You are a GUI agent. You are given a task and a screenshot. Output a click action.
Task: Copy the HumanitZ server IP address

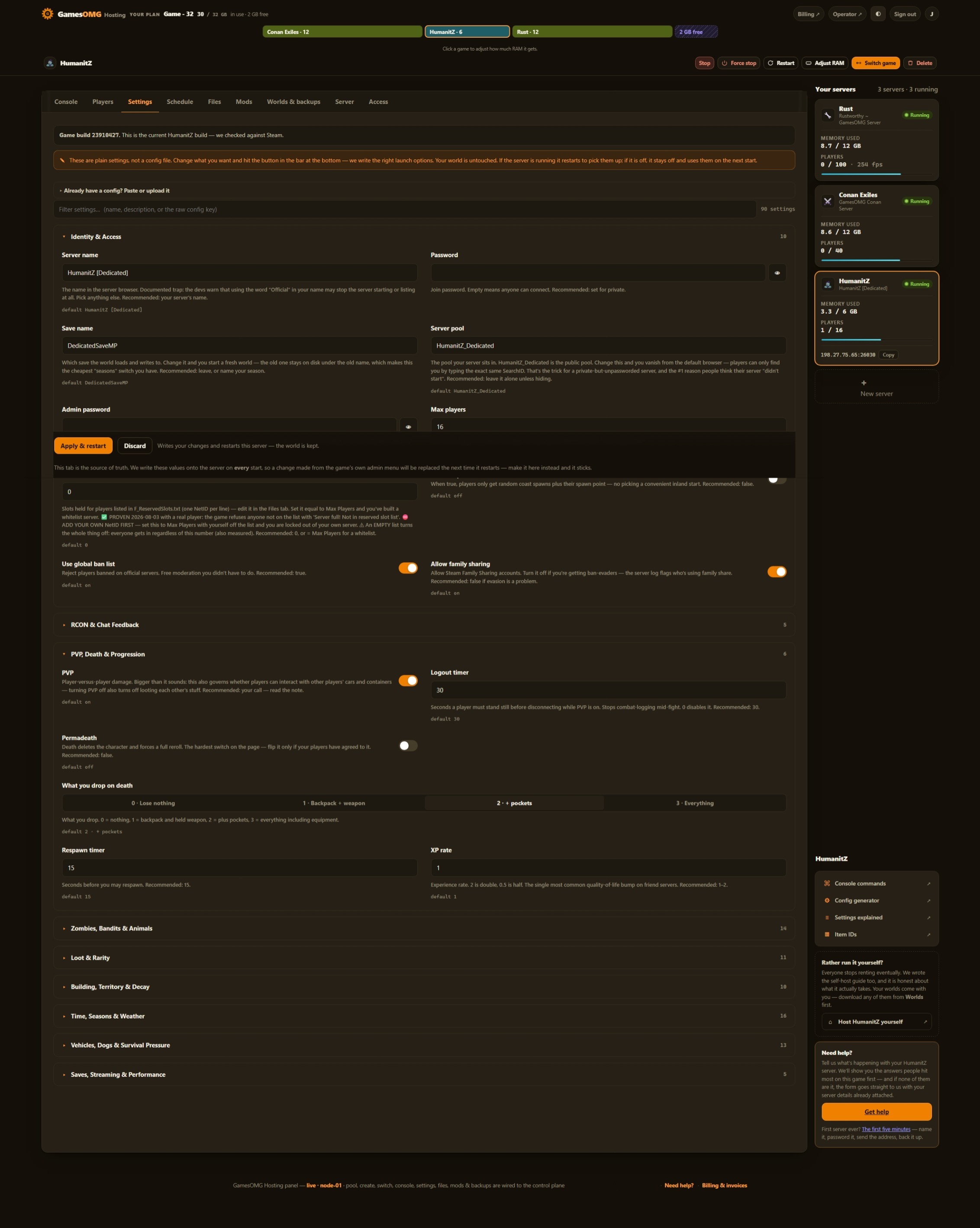coord(888,355)
